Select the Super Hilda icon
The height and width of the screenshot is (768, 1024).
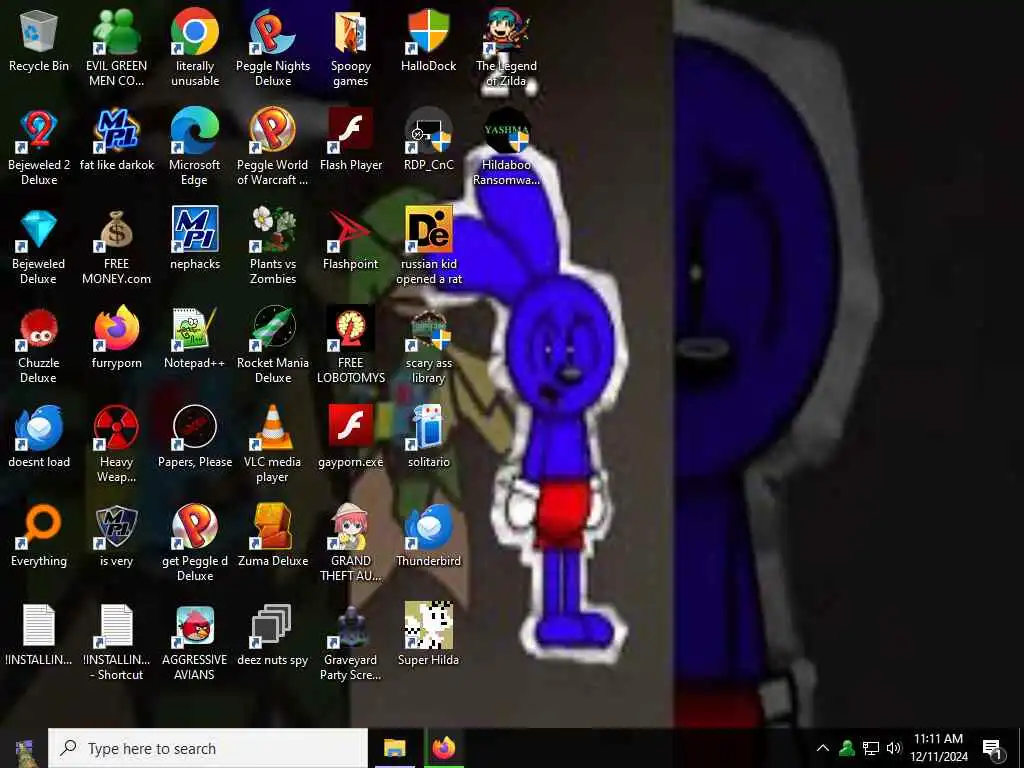click(428, 626)
